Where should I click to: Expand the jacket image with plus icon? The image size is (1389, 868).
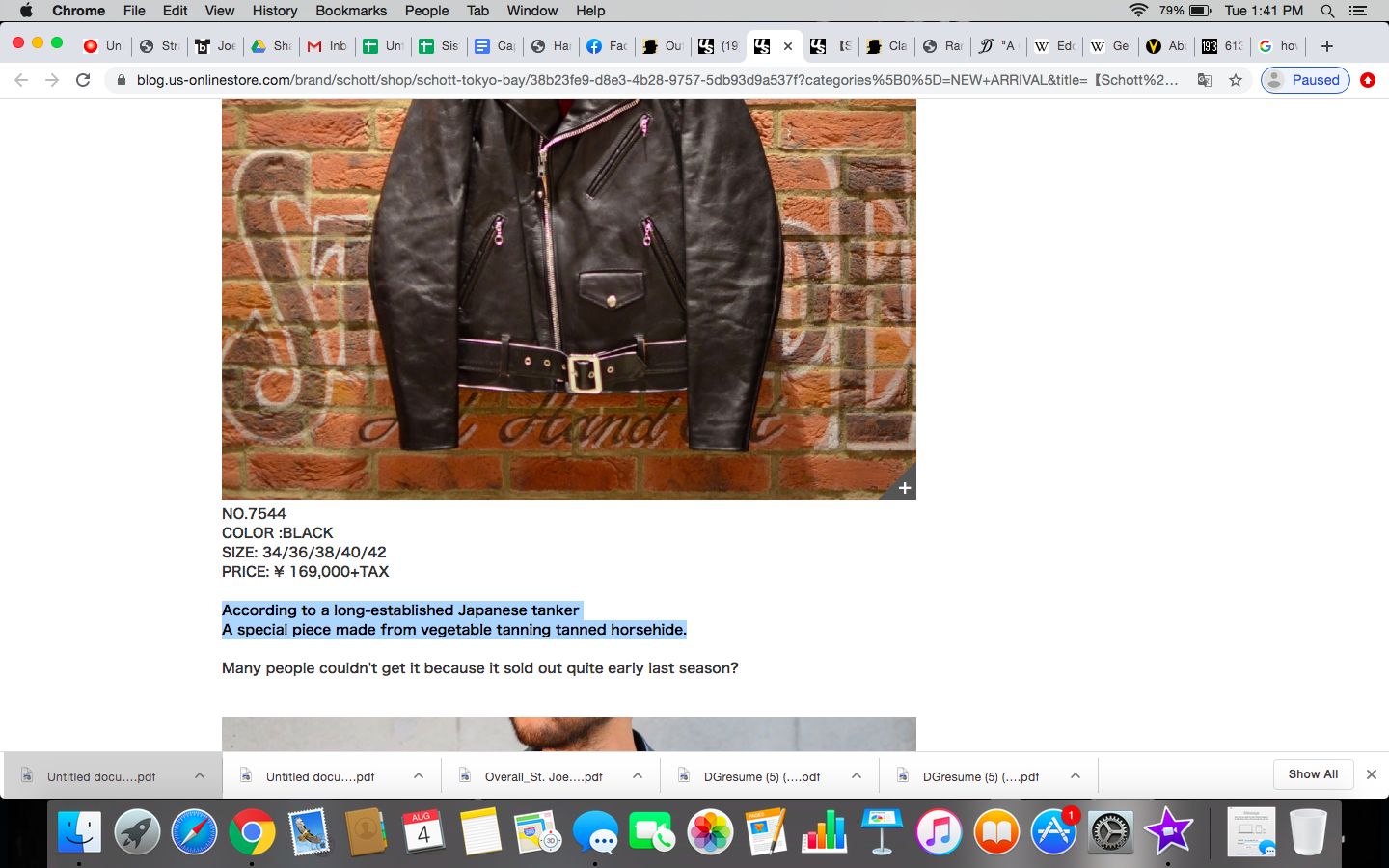tap(904, 488)
